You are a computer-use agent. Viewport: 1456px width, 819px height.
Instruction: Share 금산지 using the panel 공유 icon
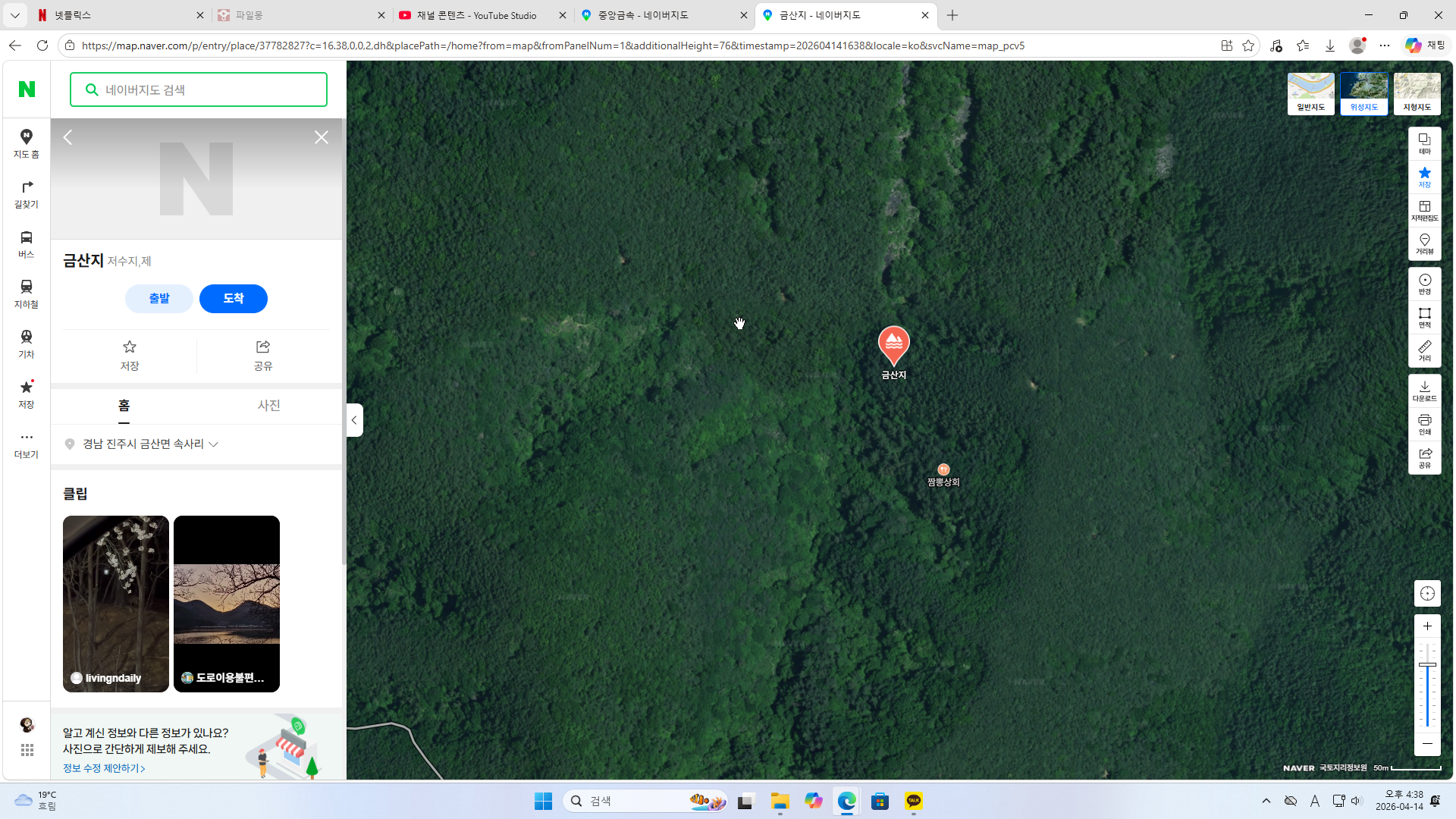[263, 356]
